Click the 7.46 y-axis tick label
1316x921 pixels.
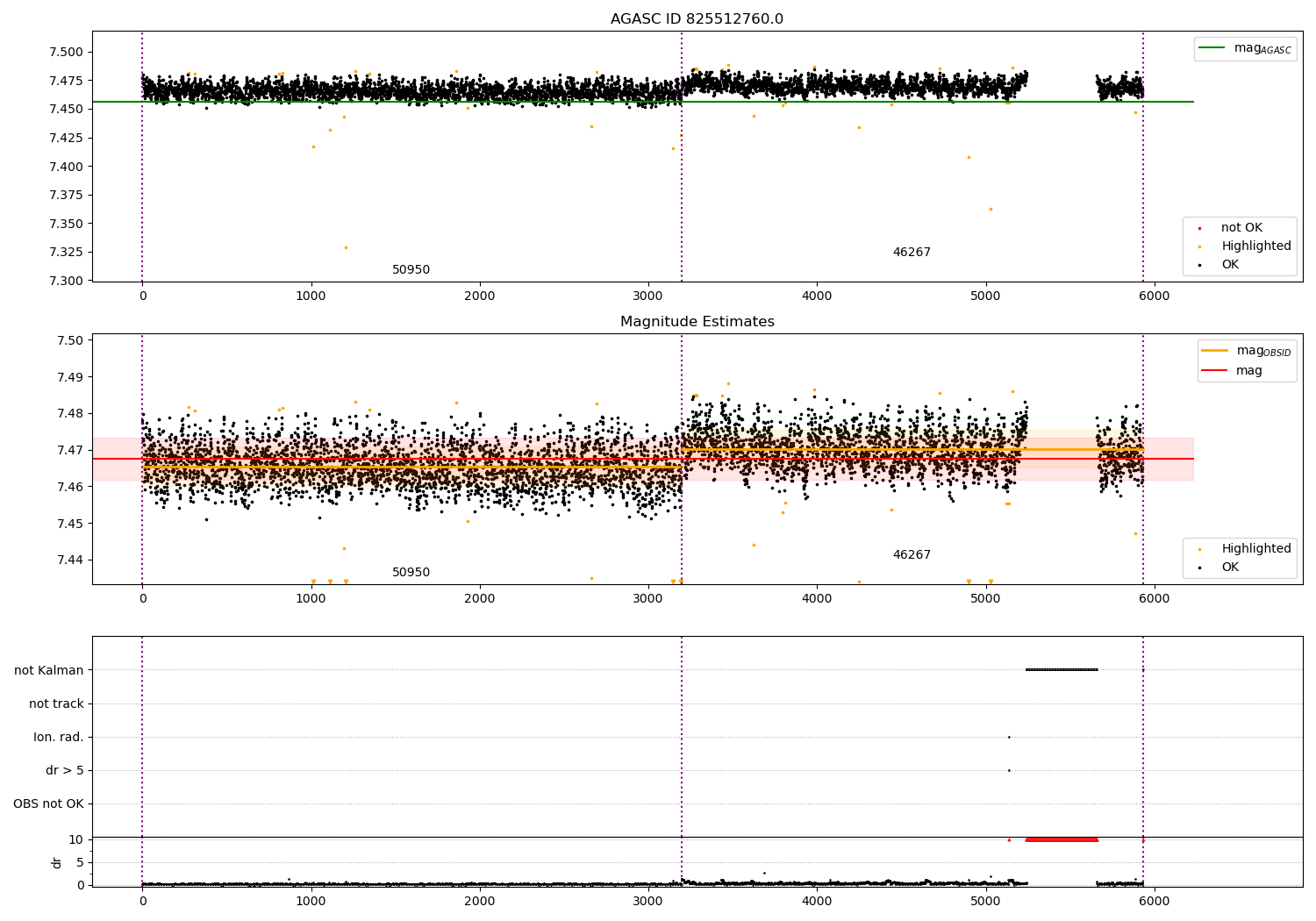69,487
